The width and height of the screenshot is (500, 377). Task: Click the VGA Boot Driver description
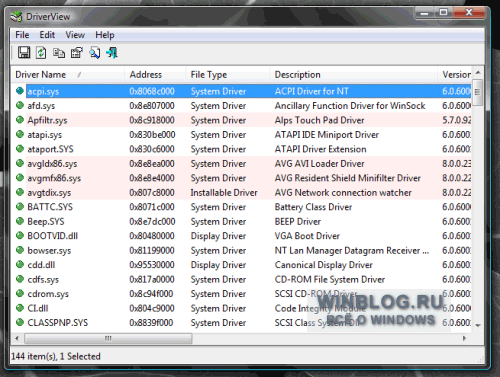click(x=307, y=236)
